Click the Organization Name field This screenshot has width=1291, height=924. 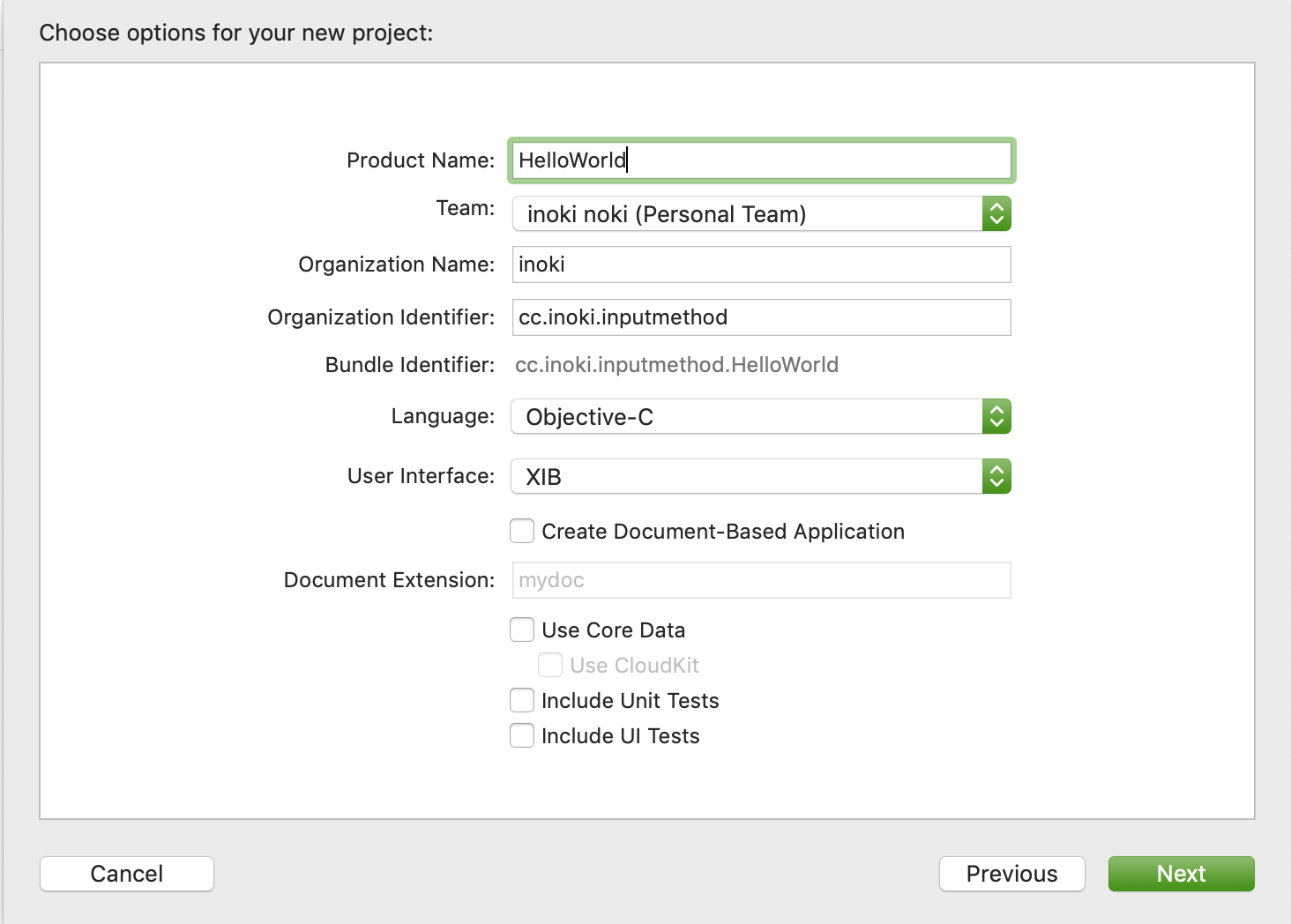tap(761, 265)
